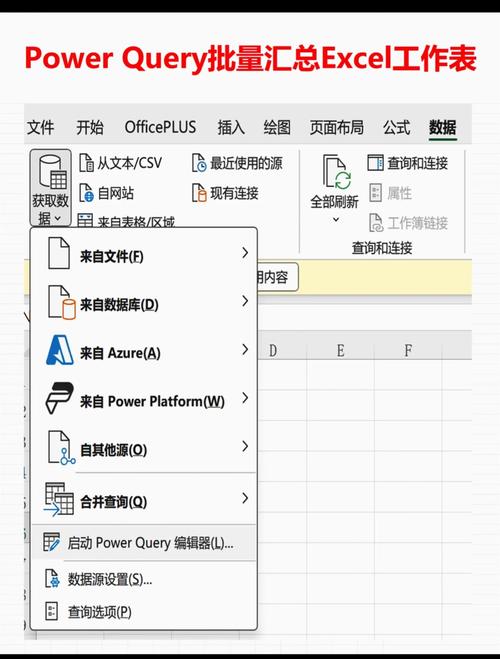Open the 公式 tab
The image size is (500, 659).
coord(396,127)
